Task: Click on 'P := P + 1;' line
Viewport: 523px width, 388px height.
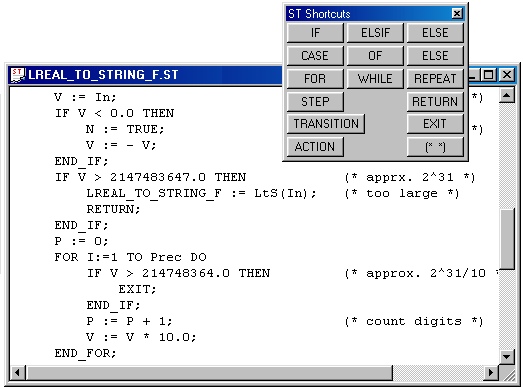Action: [129, 321]
